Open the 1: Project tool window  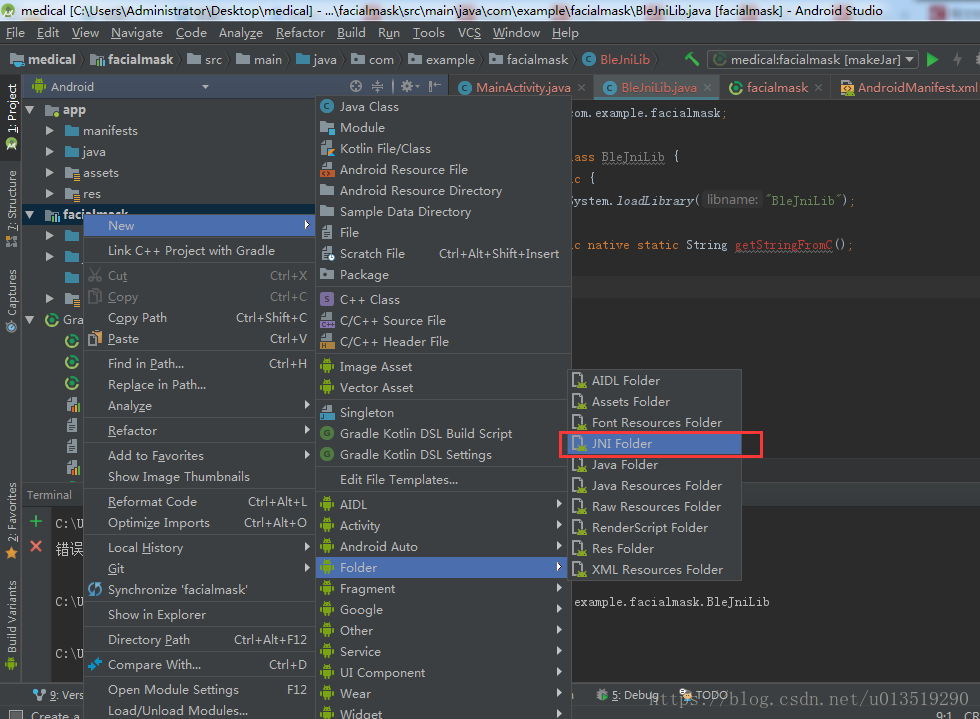pyautogui.click(x=11, y=116)
